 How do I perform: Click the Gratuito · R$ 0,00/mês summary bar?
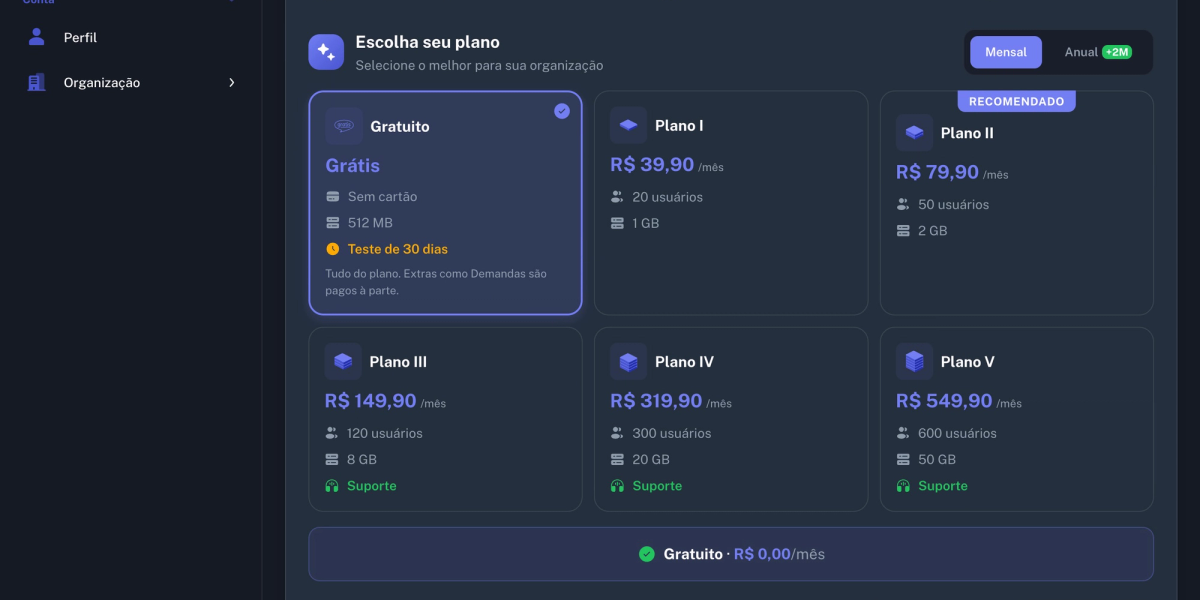[731, 554]
